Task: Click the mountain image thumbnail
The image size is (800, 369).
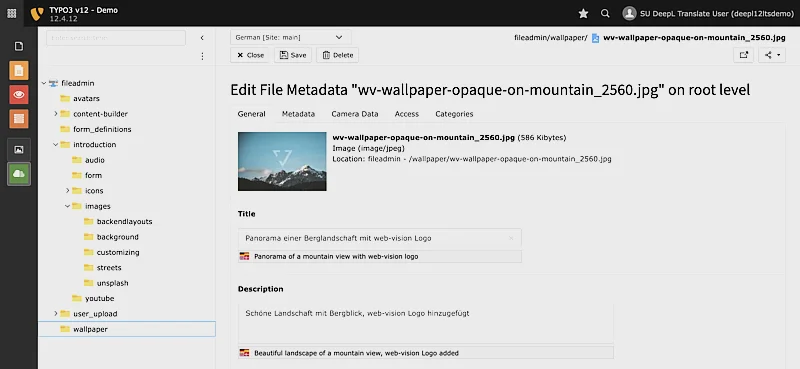Action: (282, 161)
